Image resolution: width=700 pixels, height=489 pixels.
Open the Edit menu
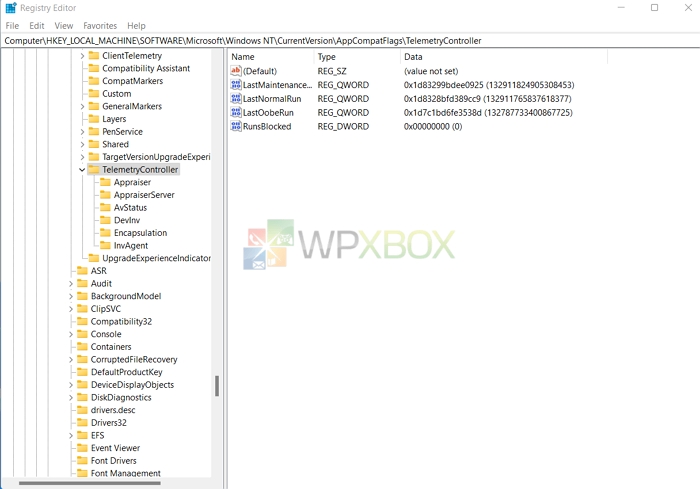37,26
